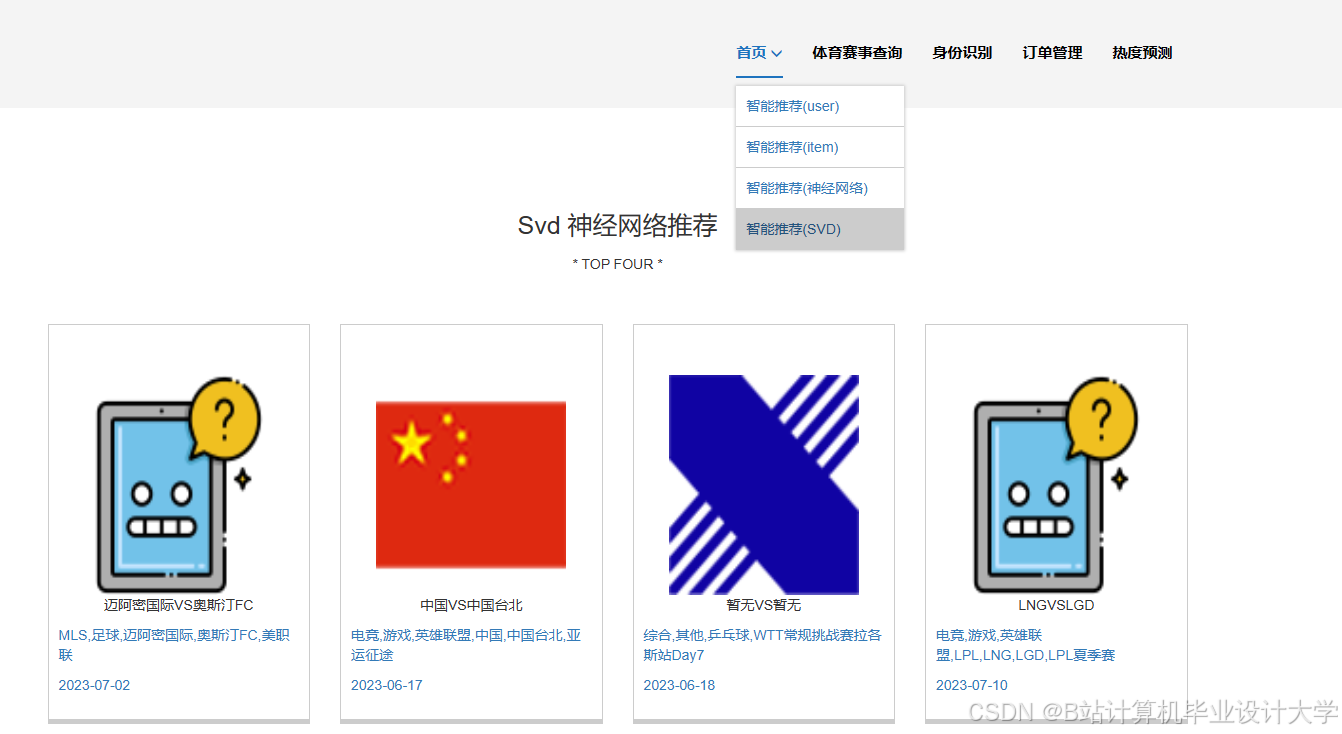1342x734 pixels.
Task: Click the robot image for LNGVSLGD
Action: tap(1056, 485)
